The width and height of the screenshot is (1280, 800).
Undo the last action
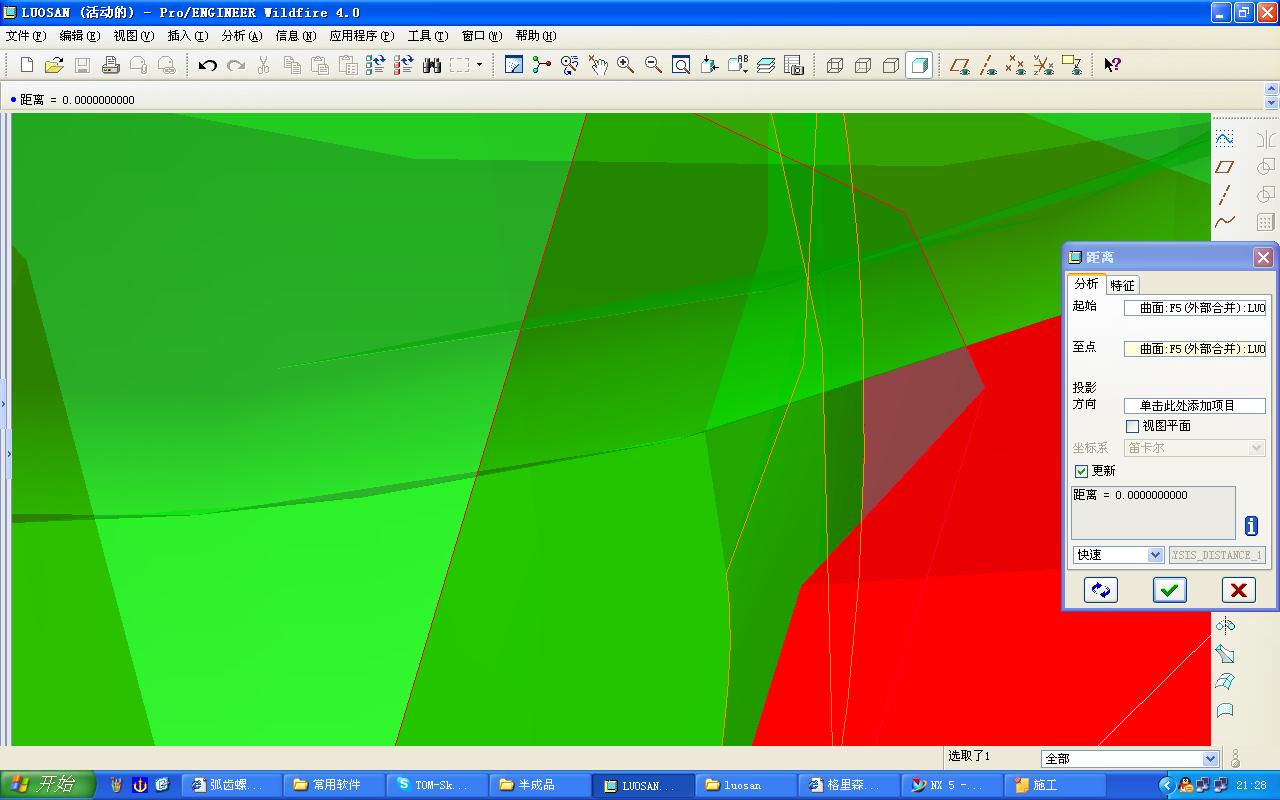coord(208,65)
